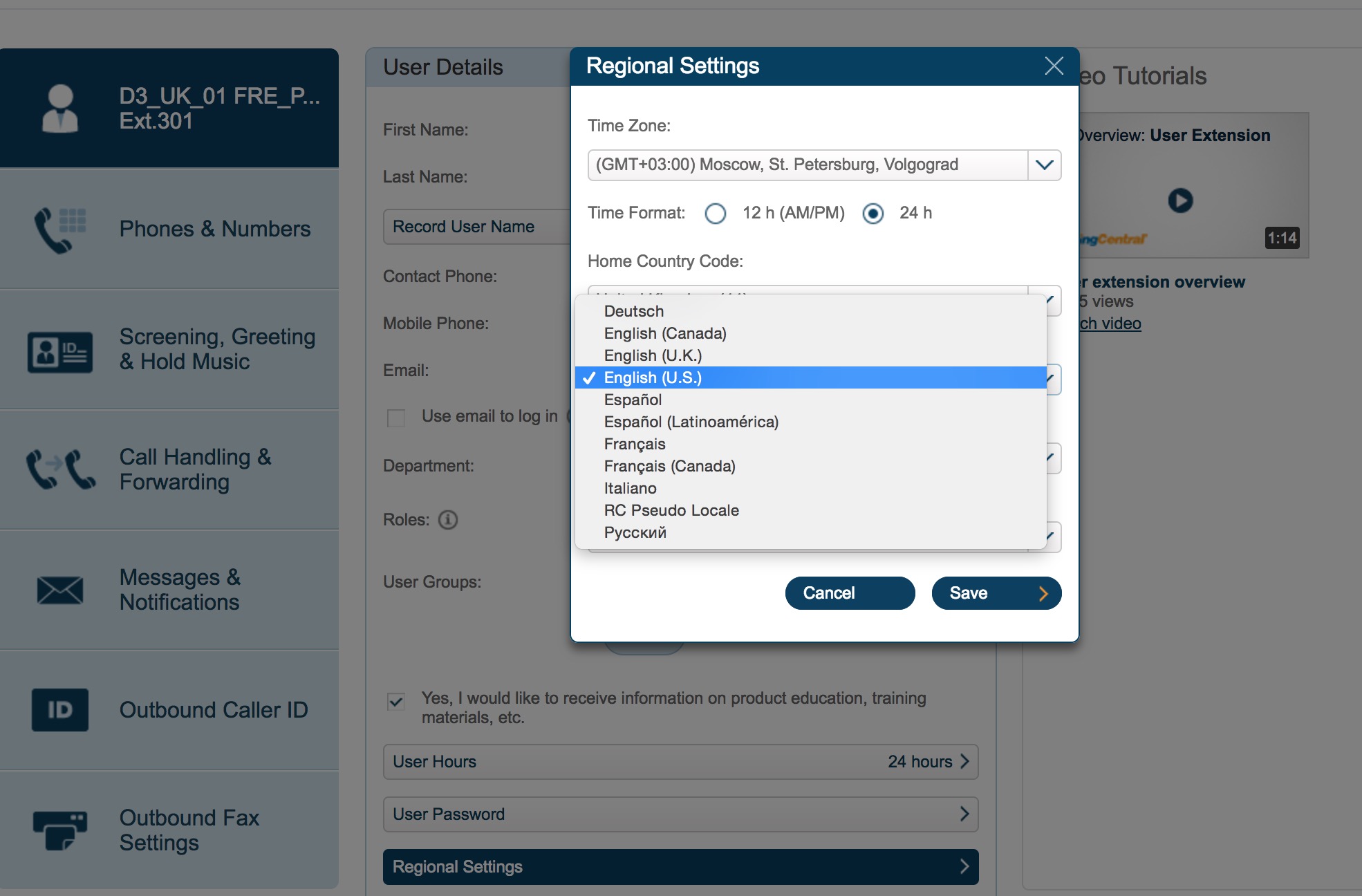Choose Français from language list

(x=811, y=444)
